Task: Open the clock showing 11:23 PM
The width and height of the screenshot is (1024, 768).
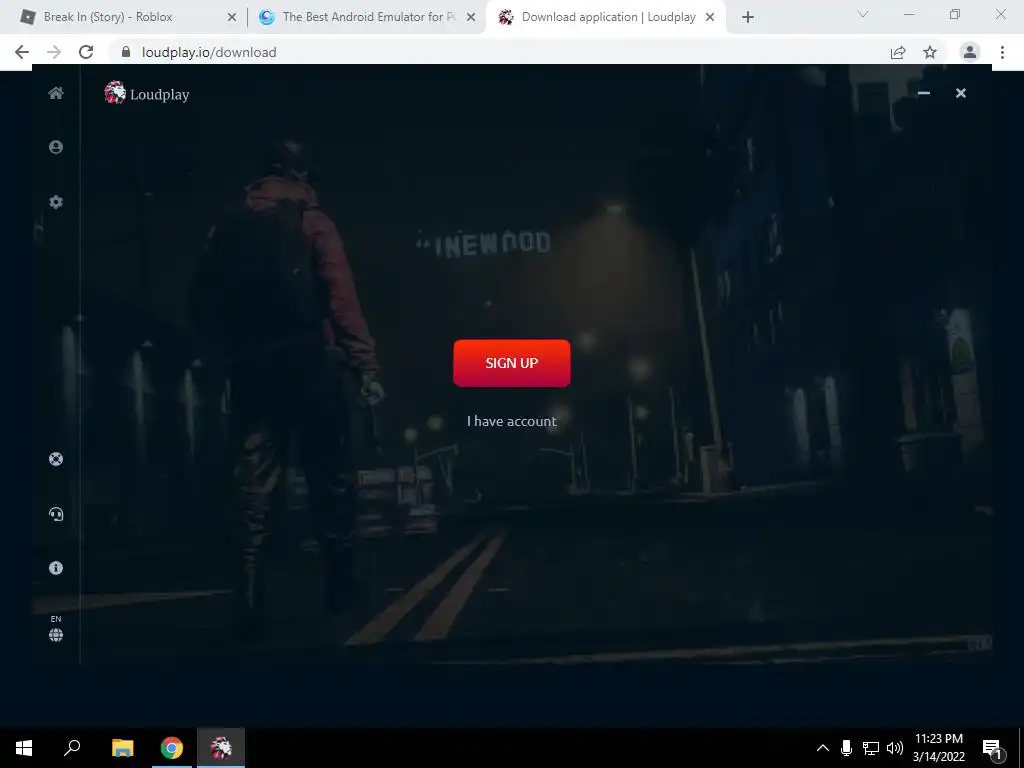Action: pos(938,748)
